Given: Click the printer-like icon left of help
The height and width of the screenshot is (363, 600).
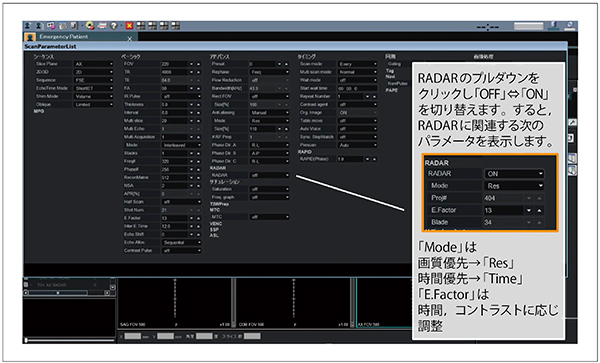Looking at the screenshot, I should [x=102, y=26].
